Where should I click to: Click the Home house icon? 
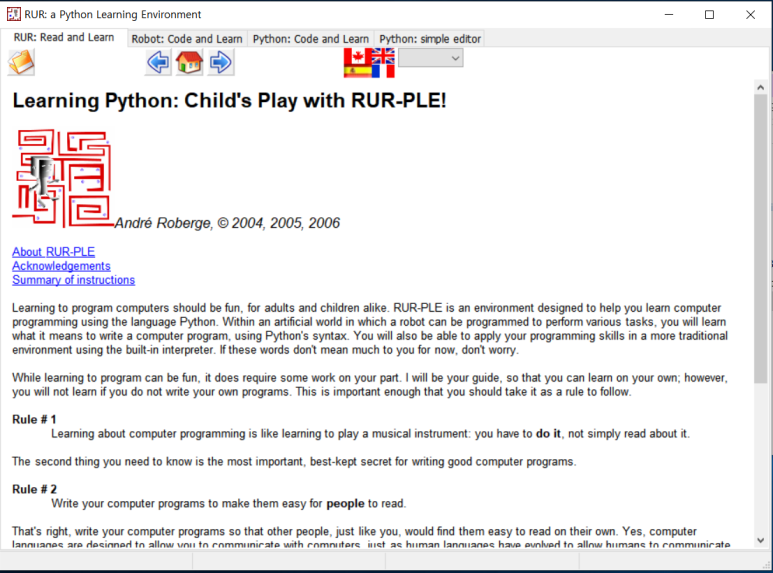(189, 62)
